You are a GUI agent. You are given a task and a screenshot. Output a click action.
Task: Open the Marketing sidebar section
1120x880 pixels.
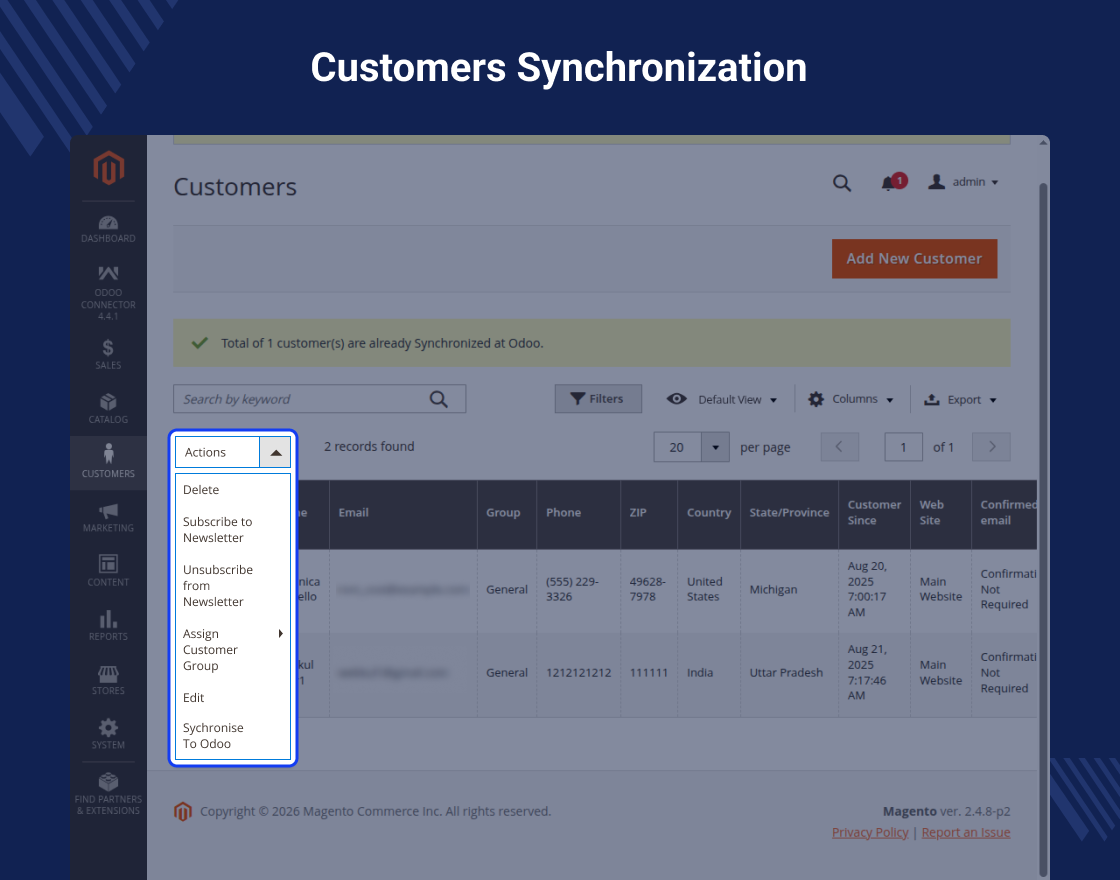(109, 517)
